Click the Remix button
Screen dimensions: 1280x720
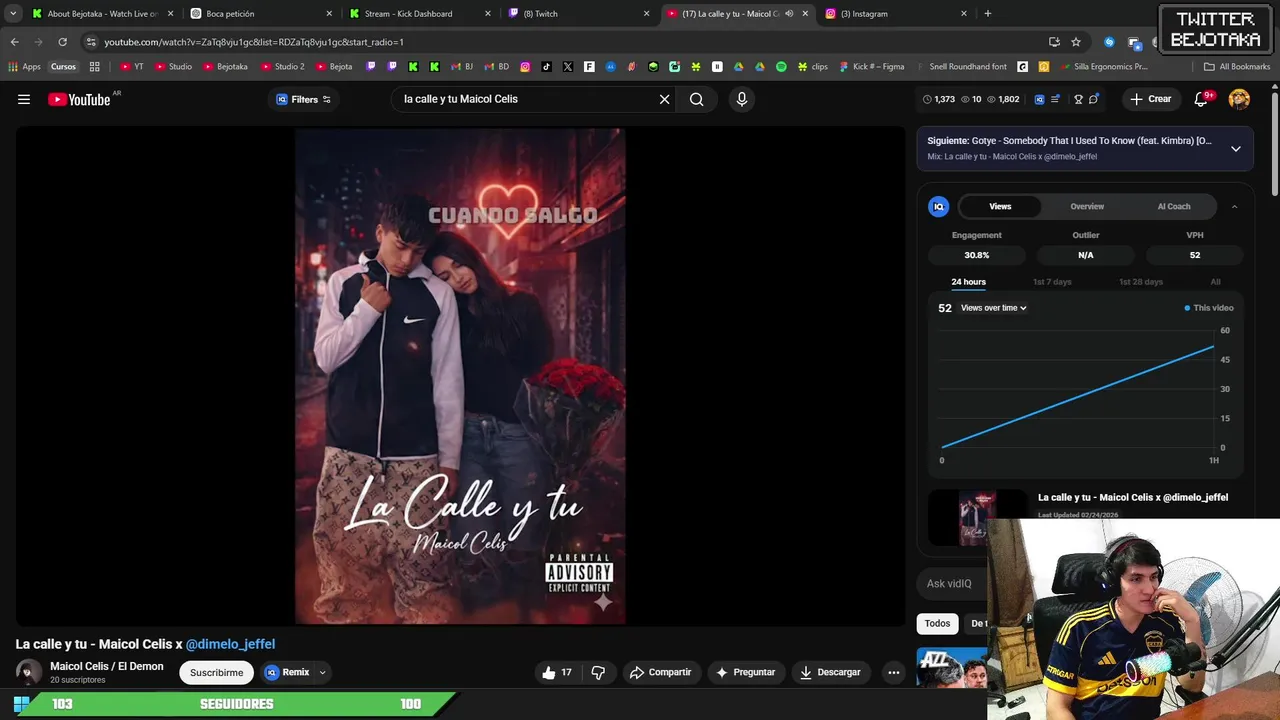(x=286, y=672)
